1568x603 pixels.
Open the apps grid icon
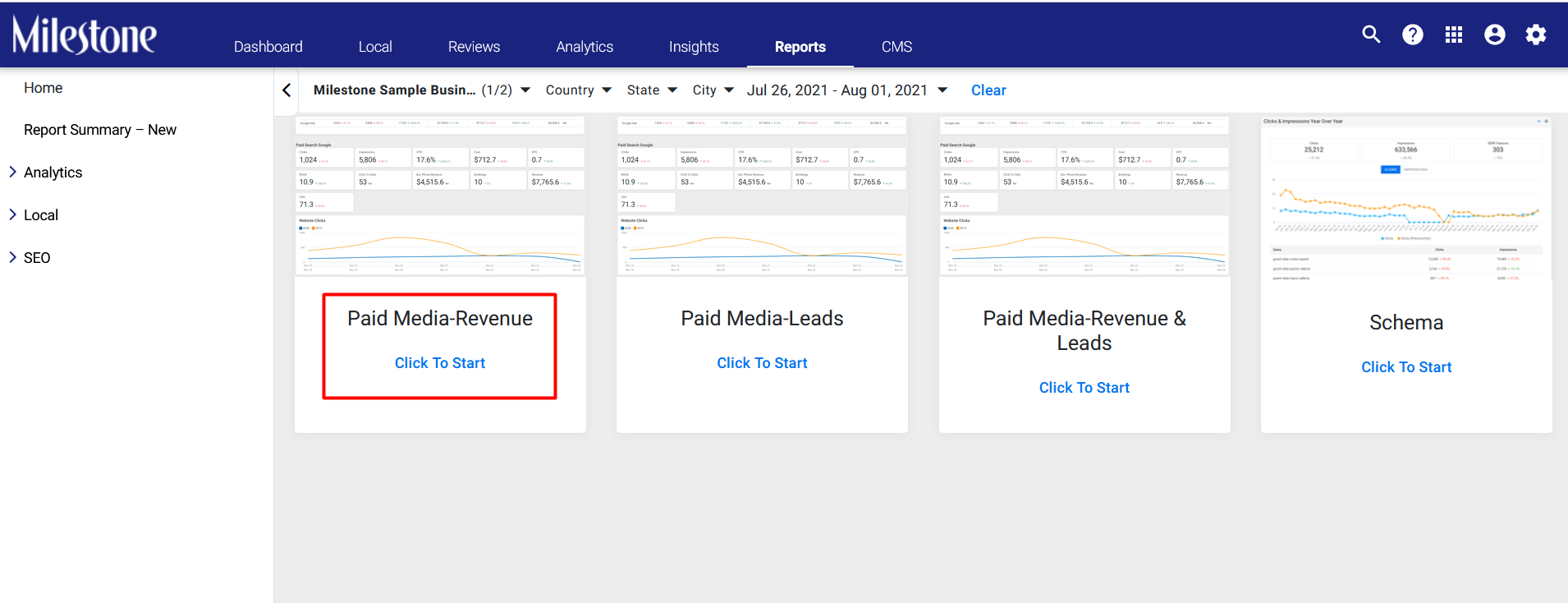[x=1454, y=35]
